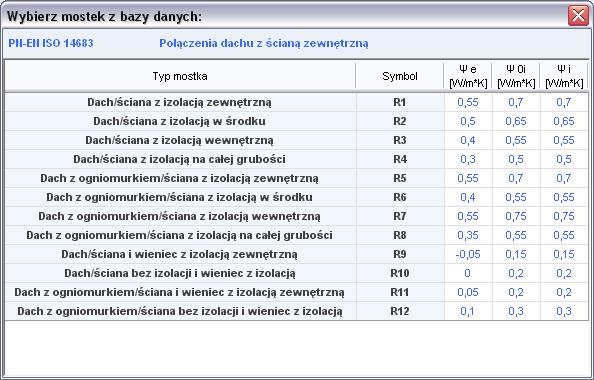This screenshot has height=380, width=594.
Task: Select 'Dach/ściana z izolacją na całej grubości'
Action: pos(297,159)
